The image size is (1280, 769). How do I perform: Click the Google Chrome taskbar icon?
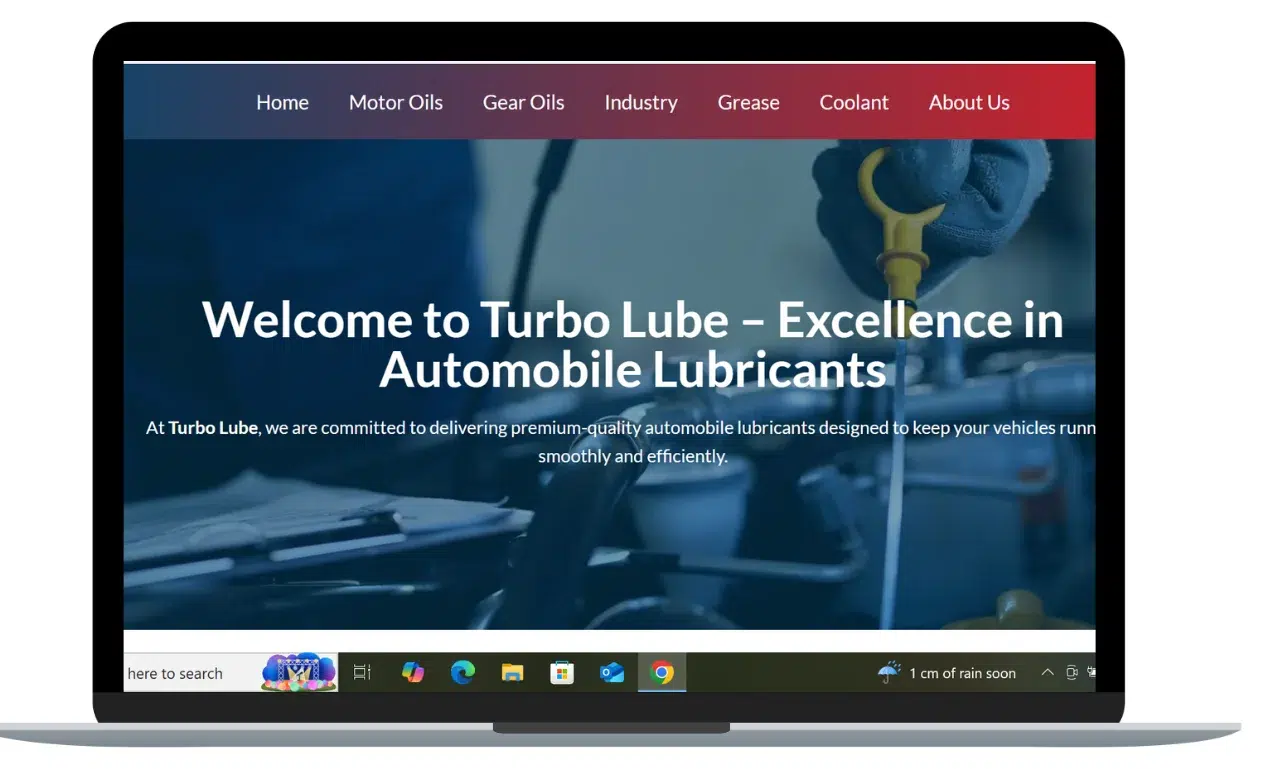tap(661, 672)
